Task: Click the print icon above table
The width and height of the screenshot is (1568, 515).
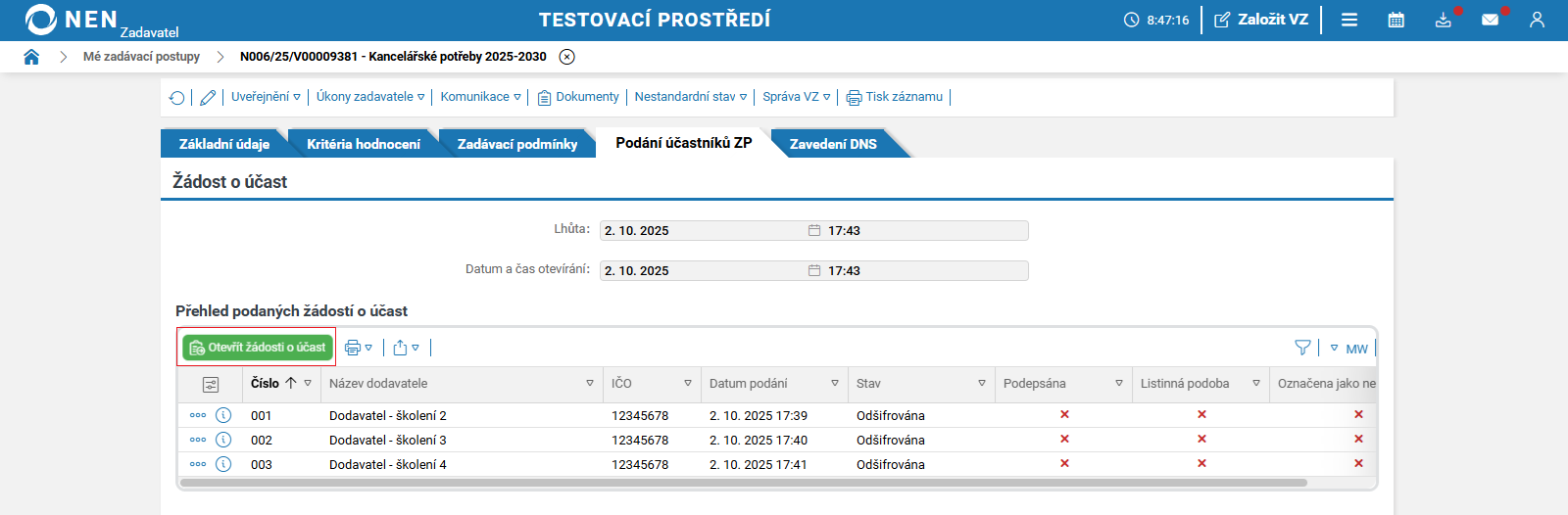Action: (x=353, y=348)
